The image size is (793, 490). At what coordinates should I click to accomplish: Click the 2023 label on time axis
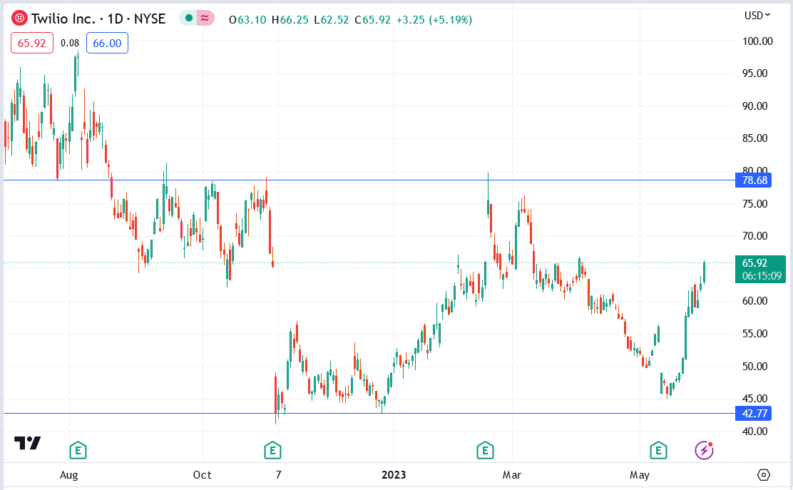point(393,475)
